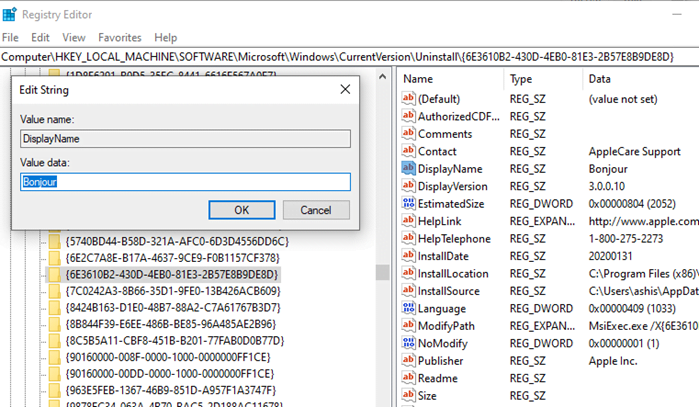The image size is (699, 407).
Task: Select the InstallLocation string icon
Action: [408, 273]
